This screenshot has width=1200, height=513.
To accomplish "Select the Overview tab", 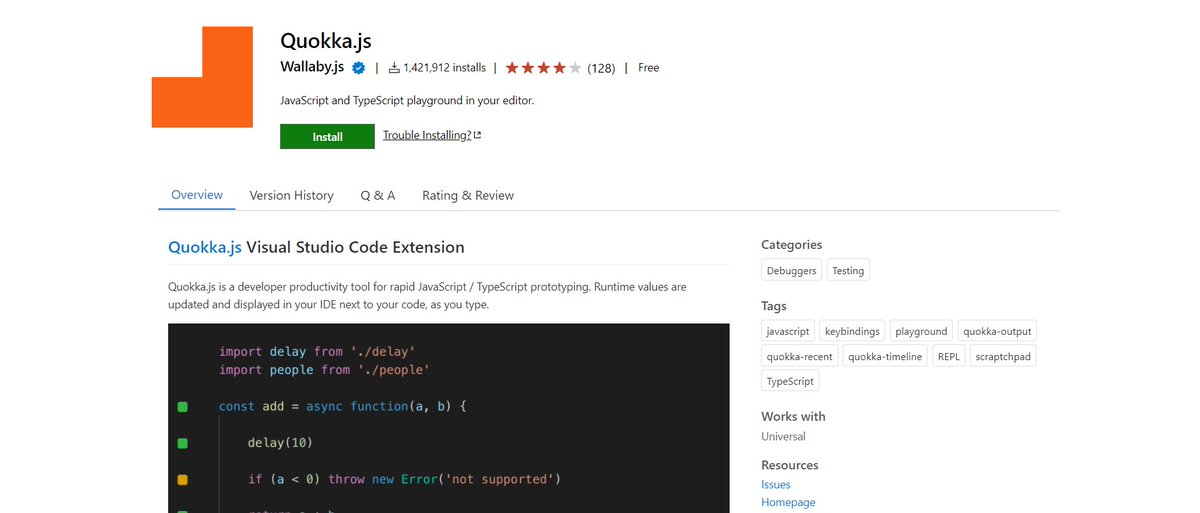I will (197, 195).
